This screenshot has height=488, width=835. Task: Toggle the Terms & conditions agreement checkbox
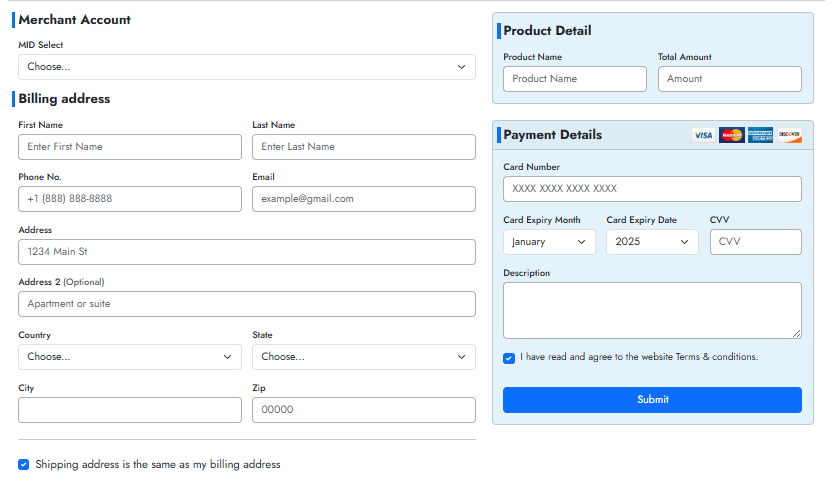509,358
